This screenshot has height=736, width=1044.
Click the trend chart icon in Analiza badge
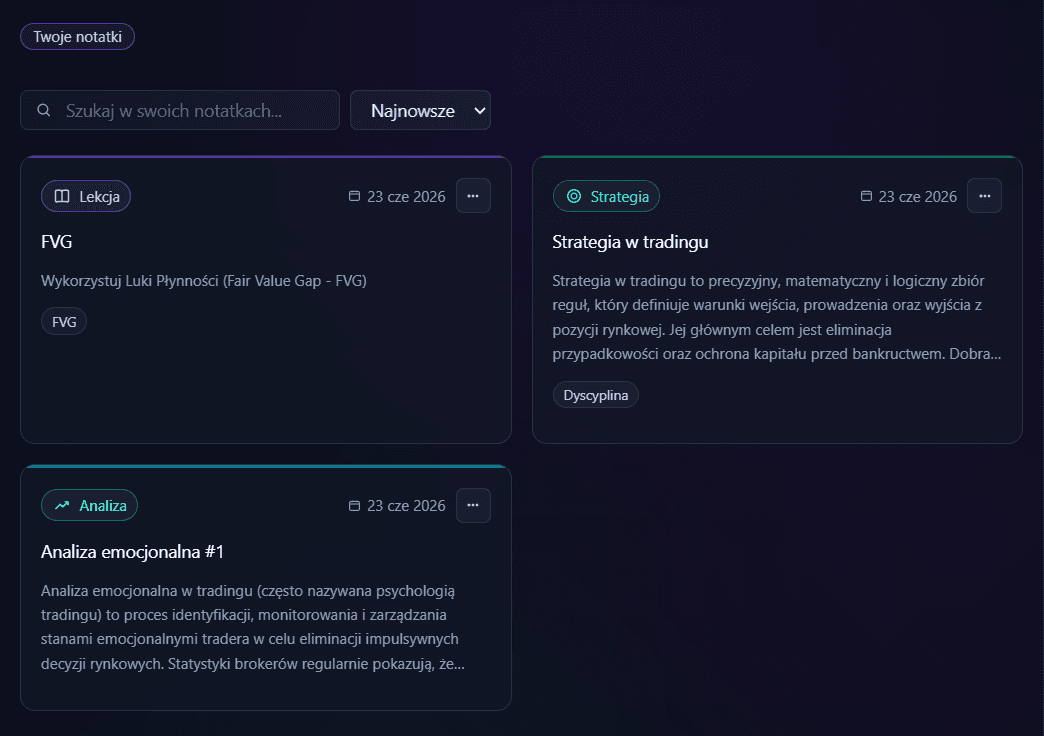(62, 506)
